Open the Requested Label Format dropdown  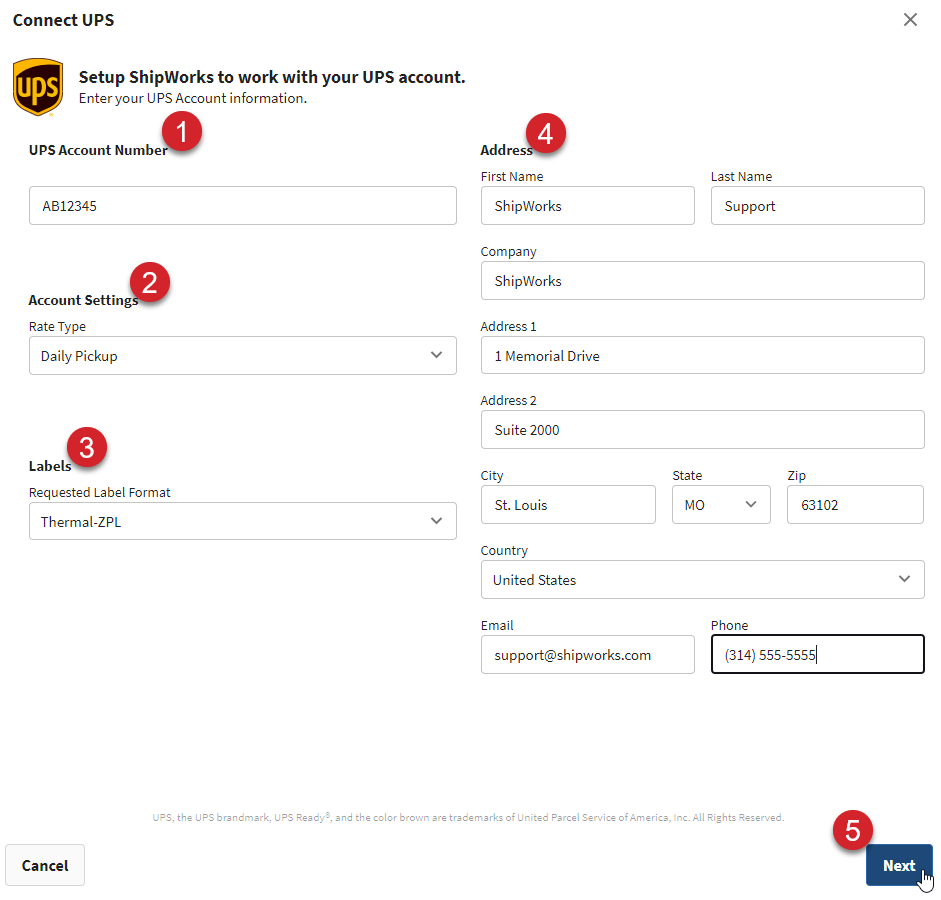pyautogui.click(x=242, y=521)
